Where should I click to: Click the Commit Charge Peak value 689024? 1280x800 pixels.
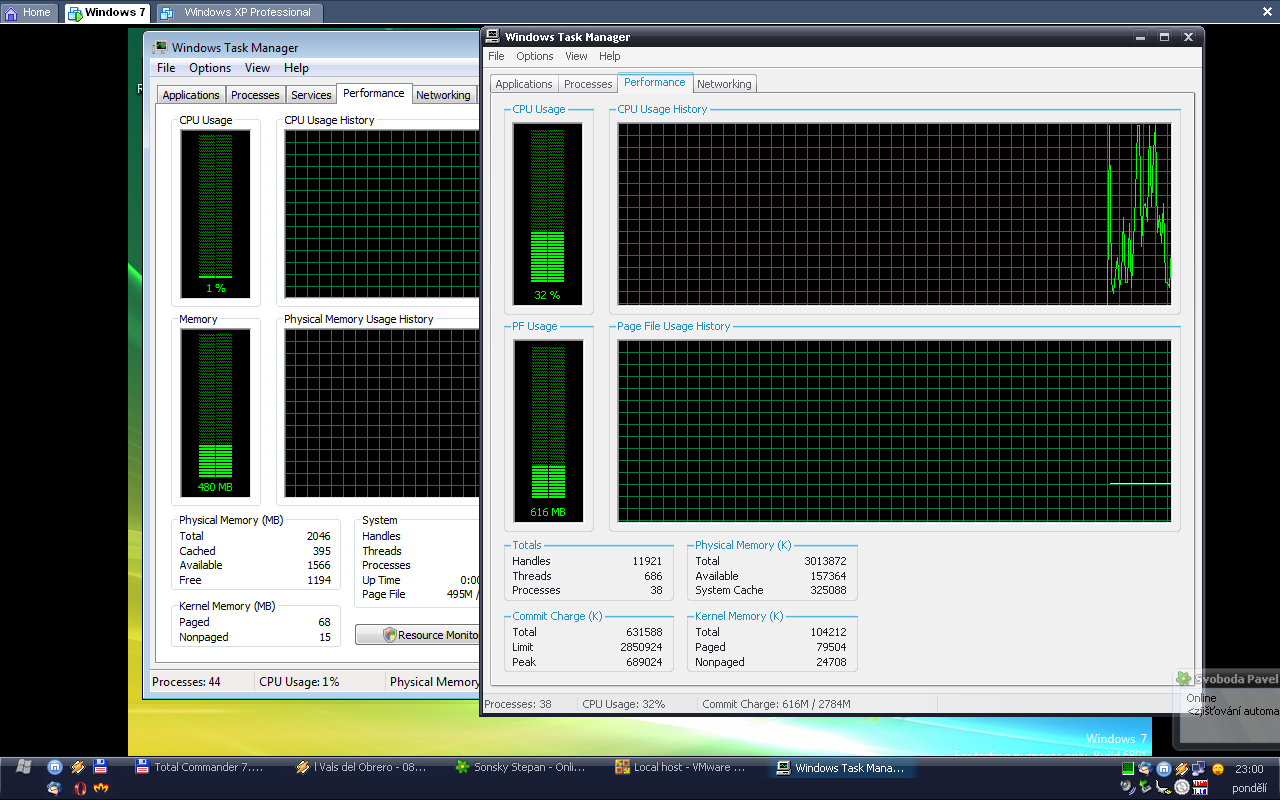(641, 662)
